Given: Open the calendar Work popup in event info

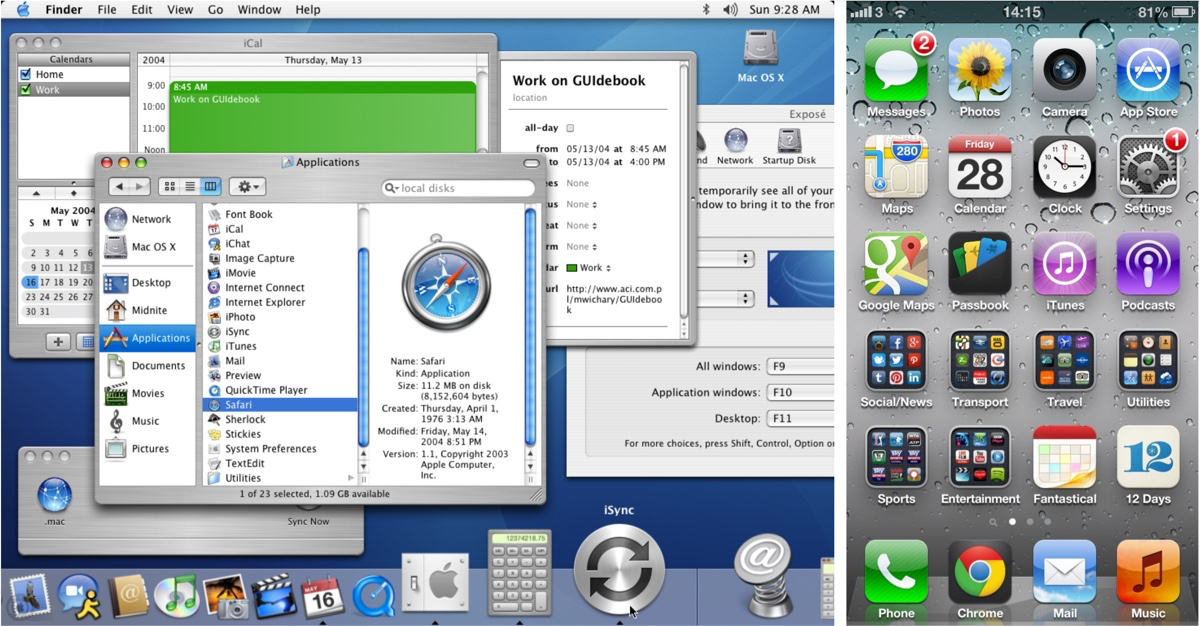Looking at the screenshot, I should click(x=588, y=268).
